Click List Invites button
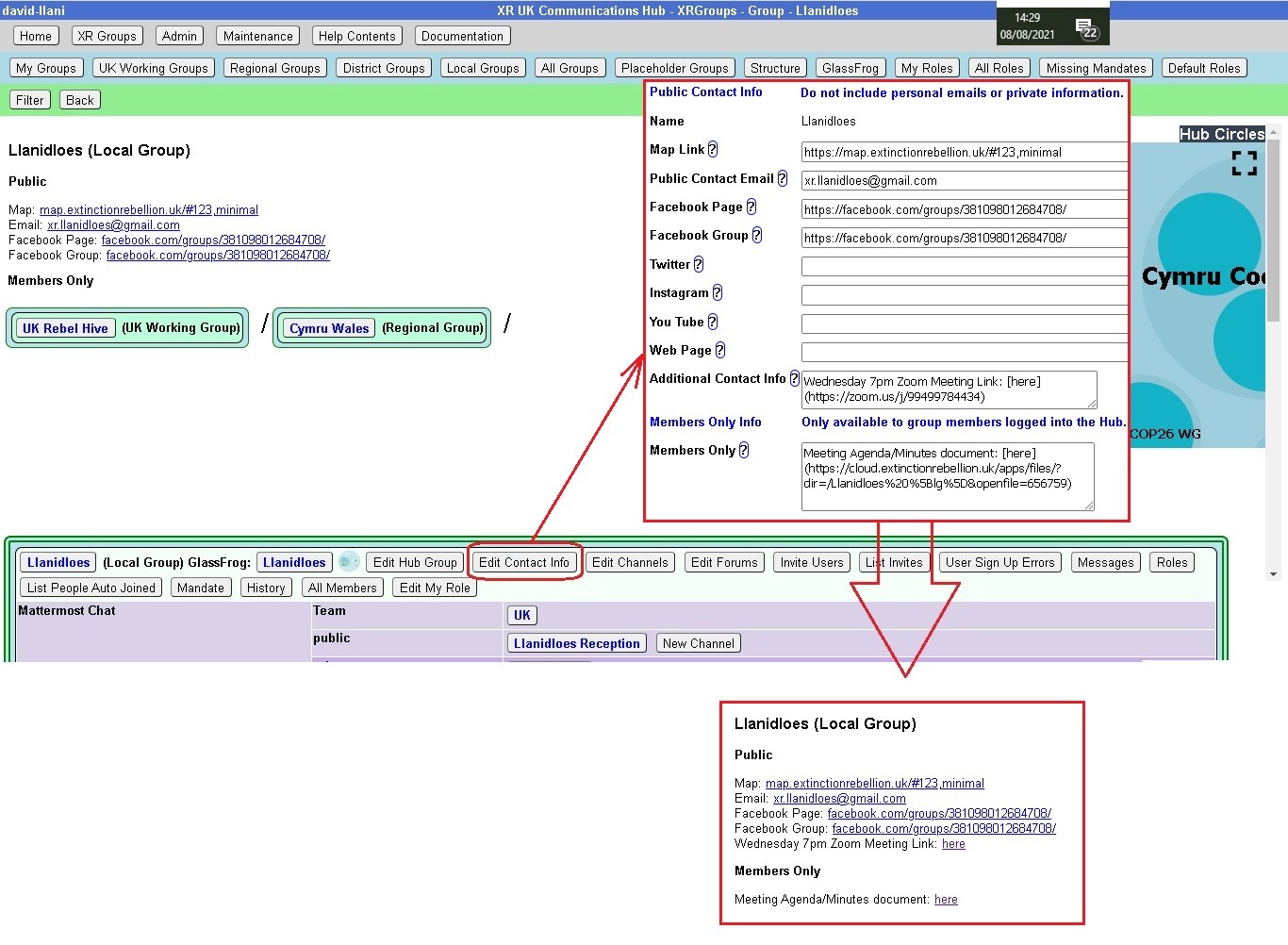Viewport: 1288px width, 945px height. (894, 562)
